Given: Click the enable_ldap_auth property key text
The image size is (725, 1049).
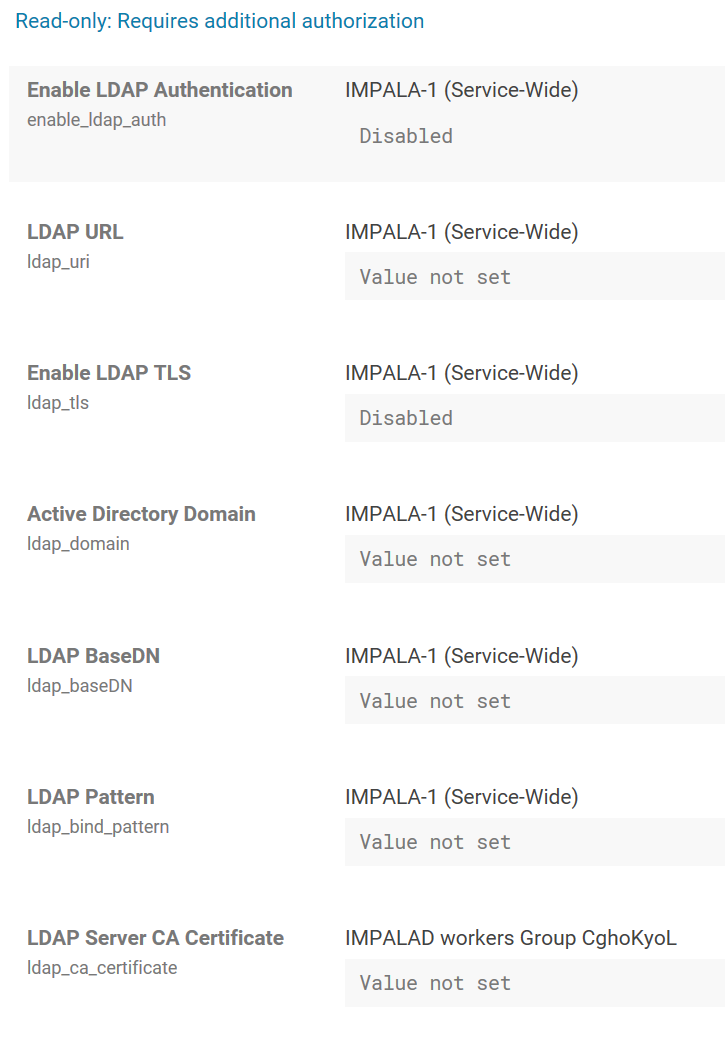Looking at the screenshot, I should pos(97,120).
